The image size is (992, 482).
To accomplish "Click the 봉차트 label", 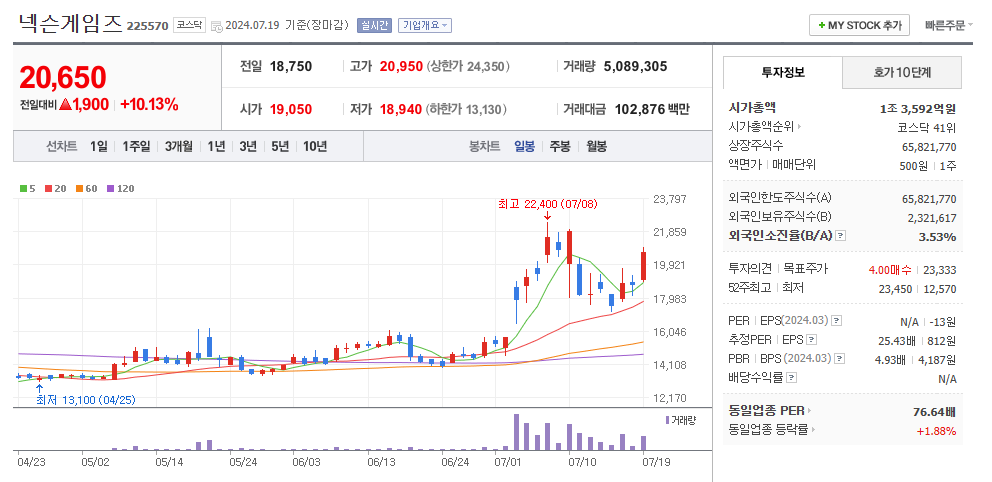I will [485, 146].
